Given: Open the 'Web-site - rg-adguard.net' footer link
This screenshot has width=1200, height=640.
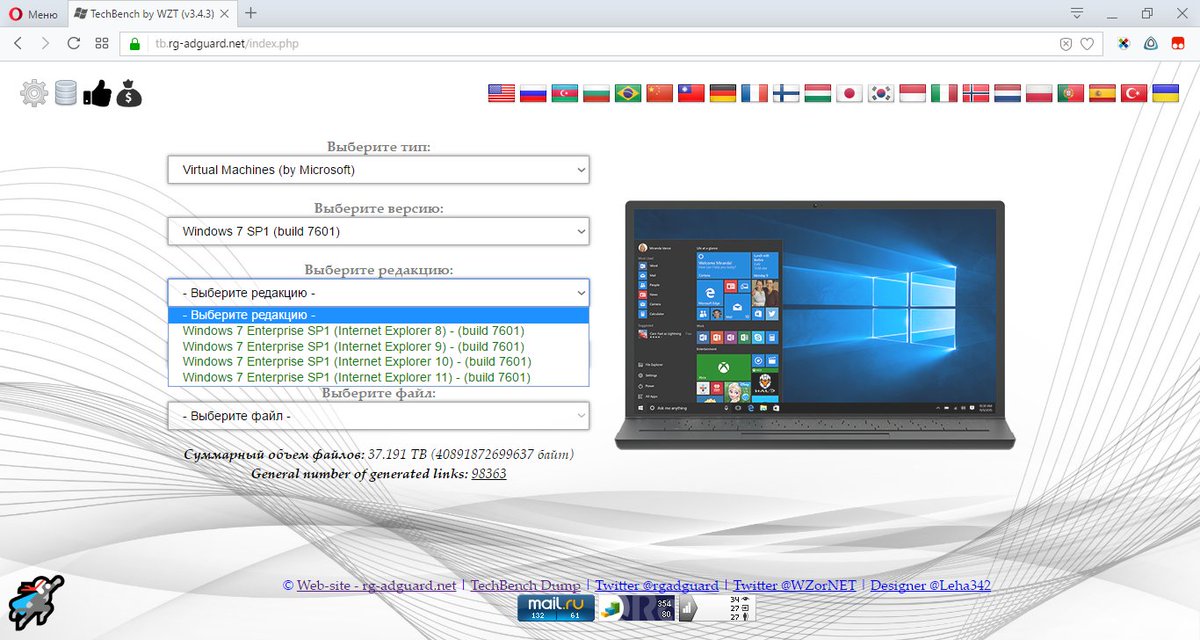Looking at the screenshot, I should (376, 585).
